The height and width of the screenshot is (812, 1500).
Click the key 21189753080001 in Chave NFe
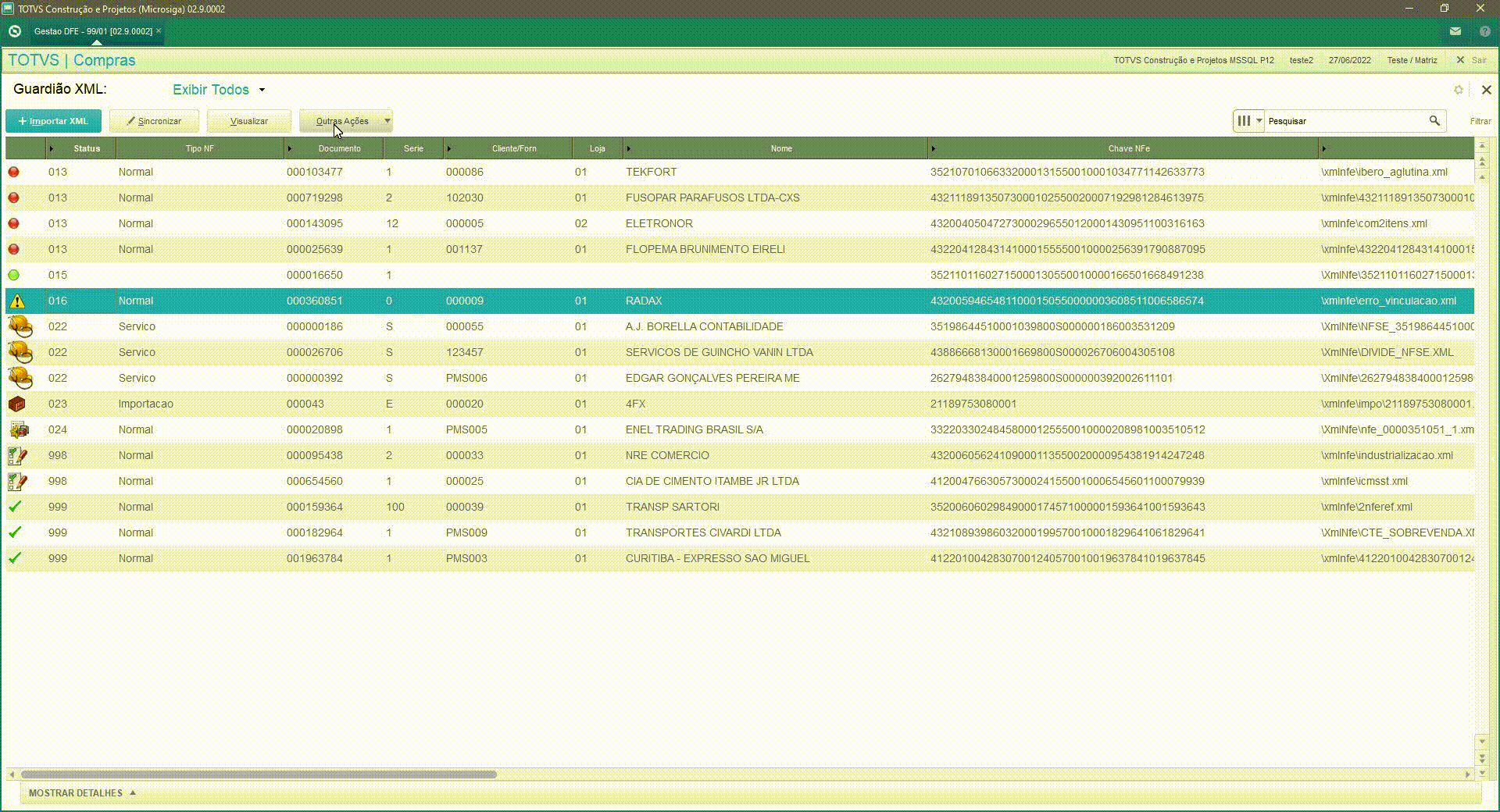[973, 404]
